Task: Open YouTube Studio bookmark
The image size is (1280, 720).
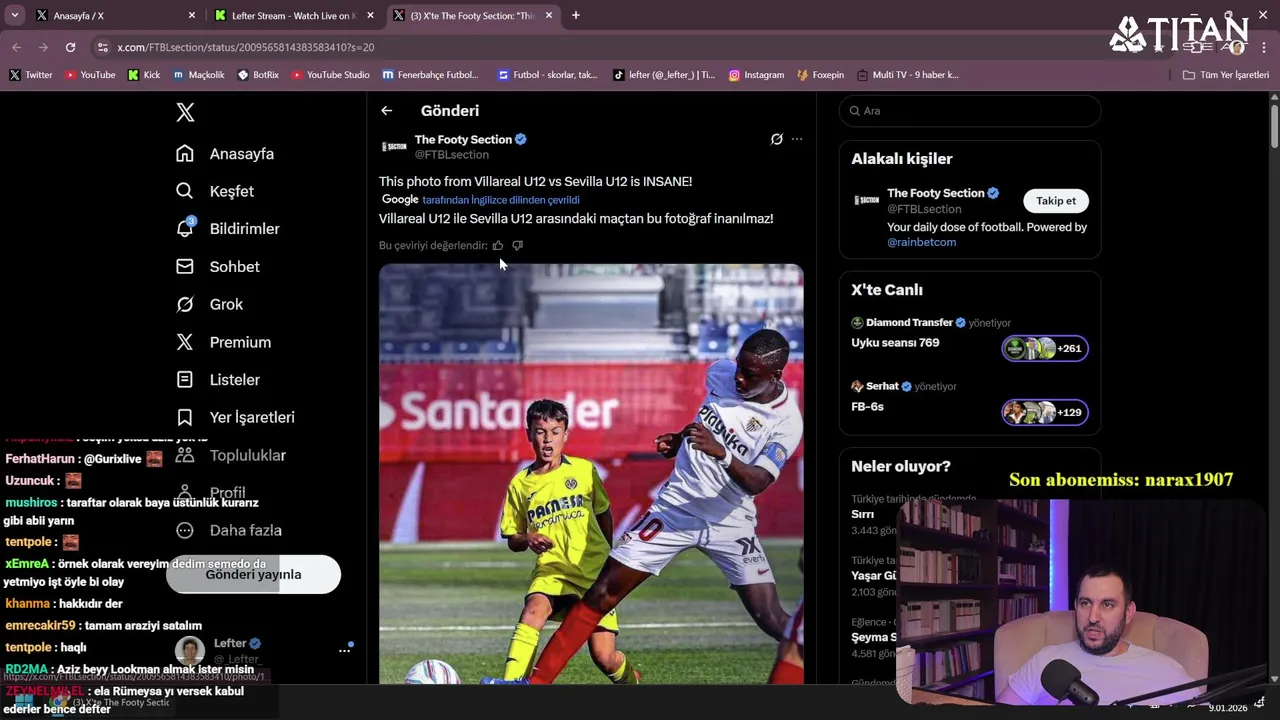Action: point(330,75)
